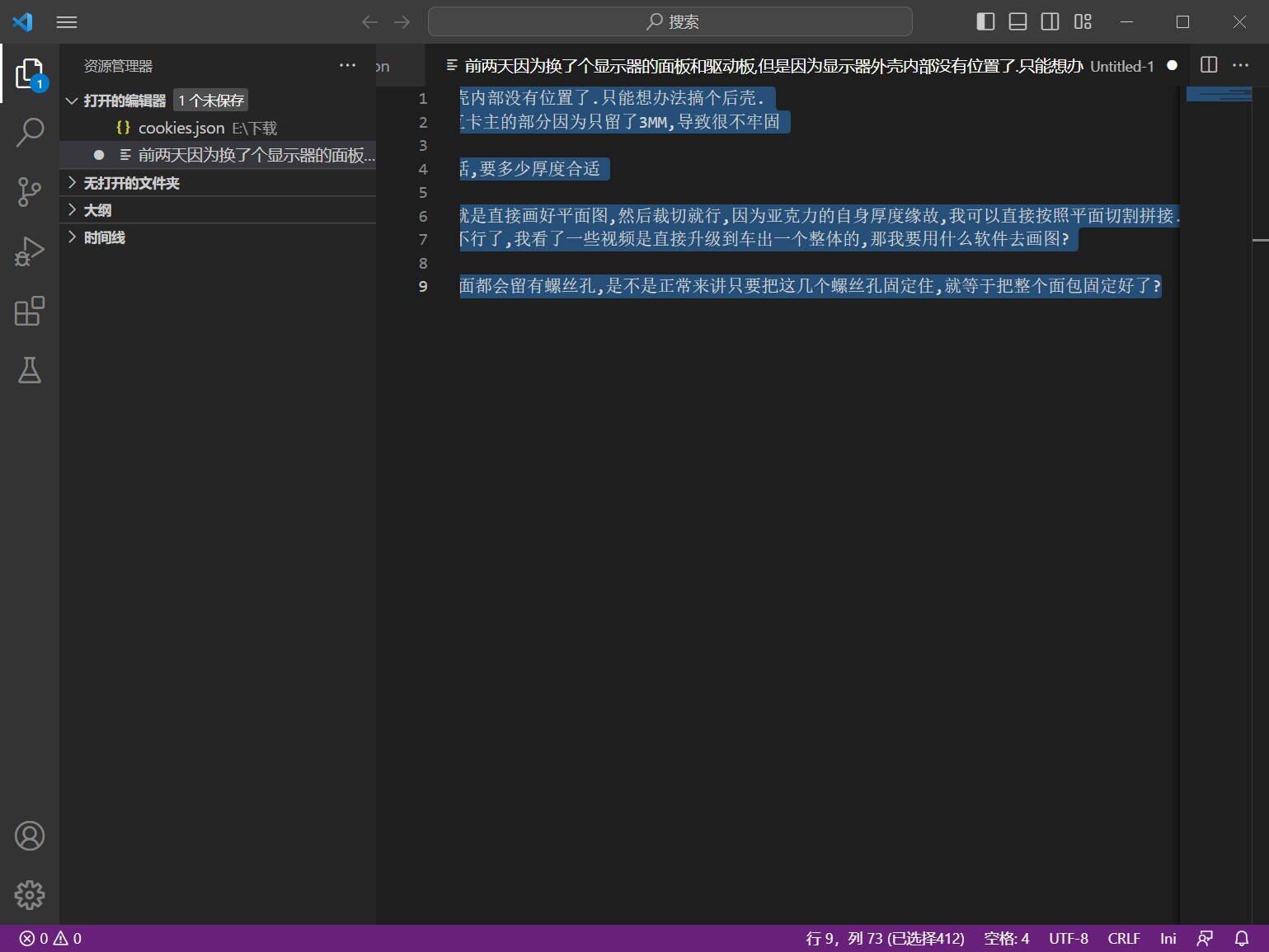Open the Accounts menu icon
The height and width of the screenshot is (952, 1269).
(x=30, y=836)
